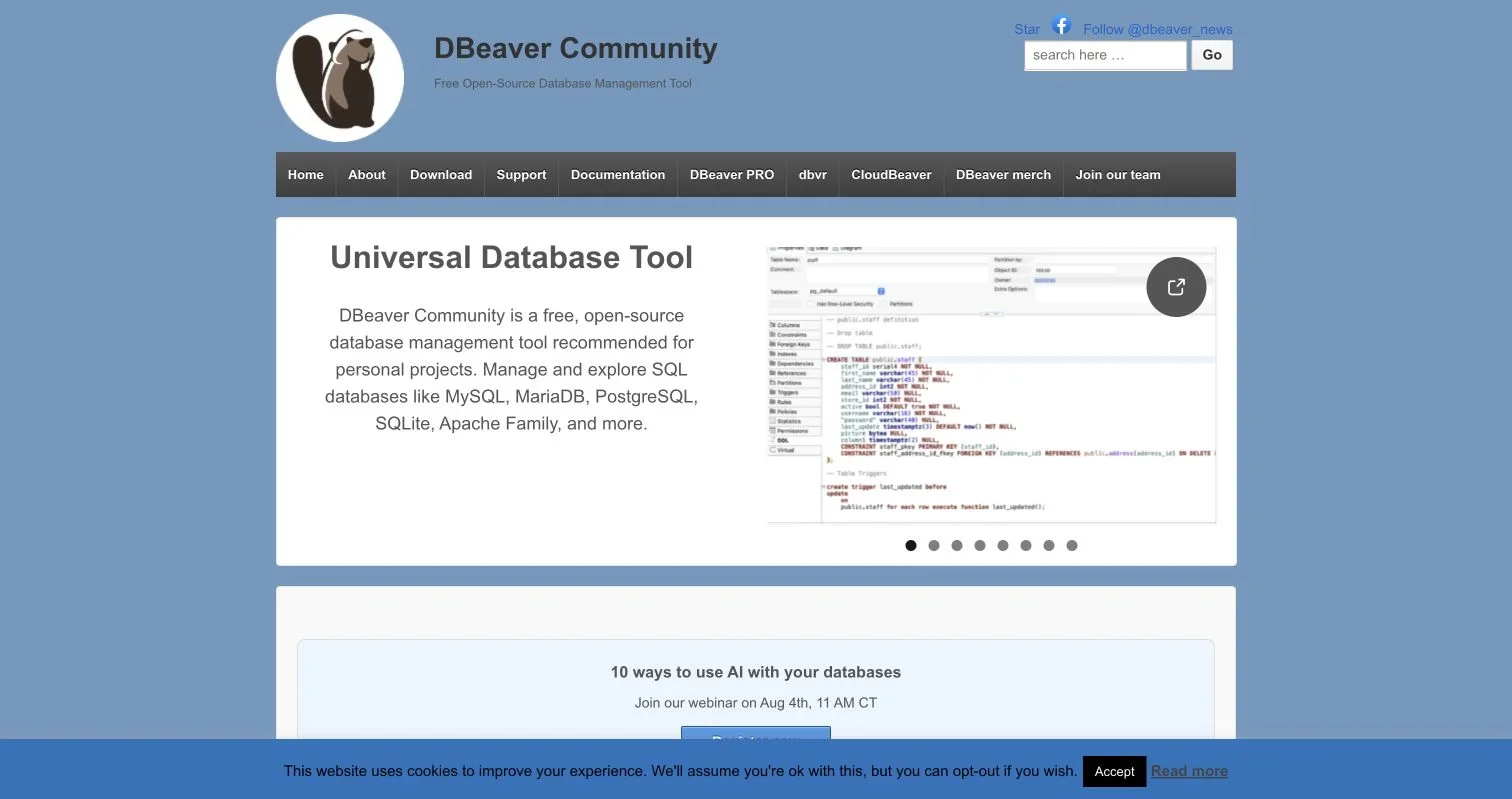This screenshot has height=799, width=1512.
Task: Click the Star link
Action: [1027, 29]
